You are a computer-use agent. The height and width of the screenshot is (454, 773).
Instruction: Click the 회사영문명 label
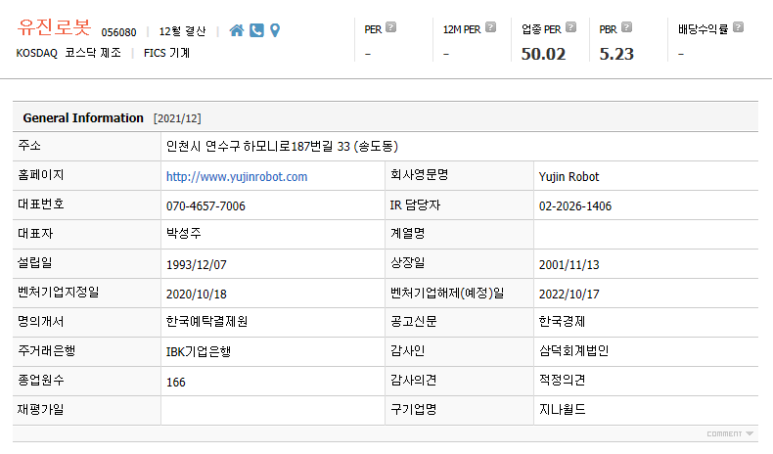pyautogui.click(x=419, y=175)
